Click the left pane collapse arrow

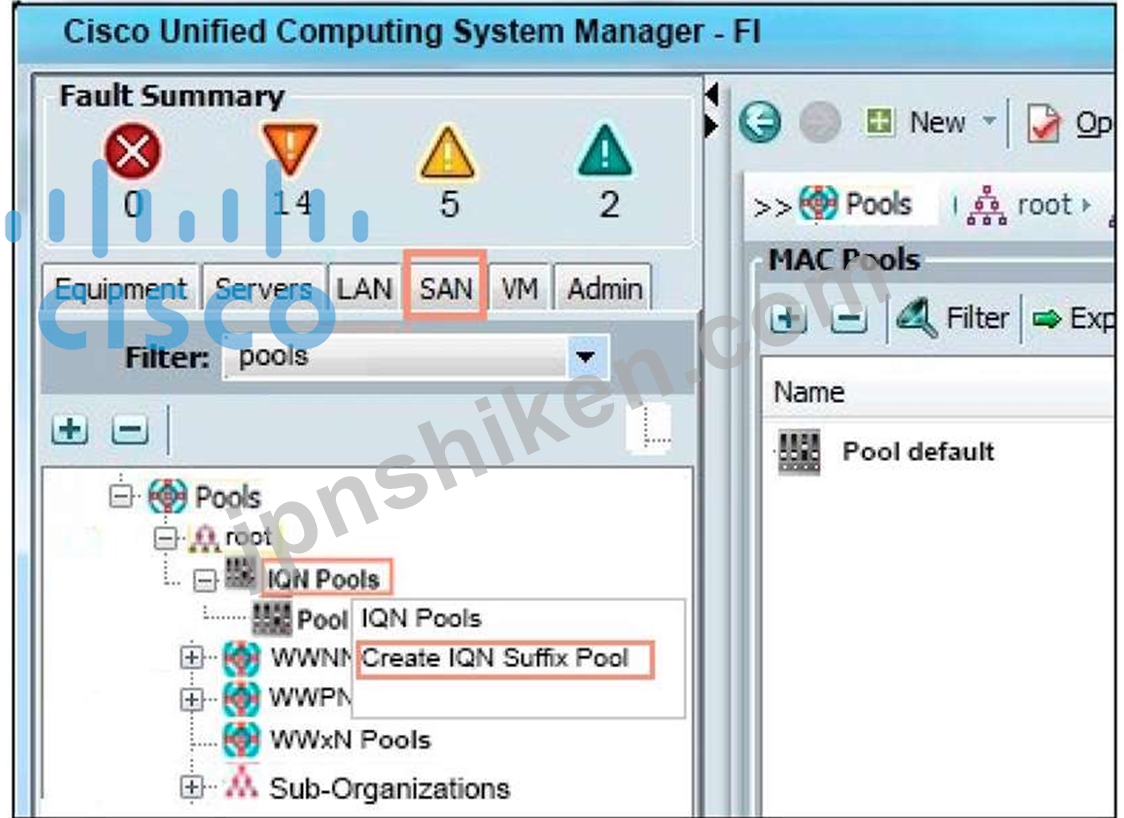click(x=712, y=94)
